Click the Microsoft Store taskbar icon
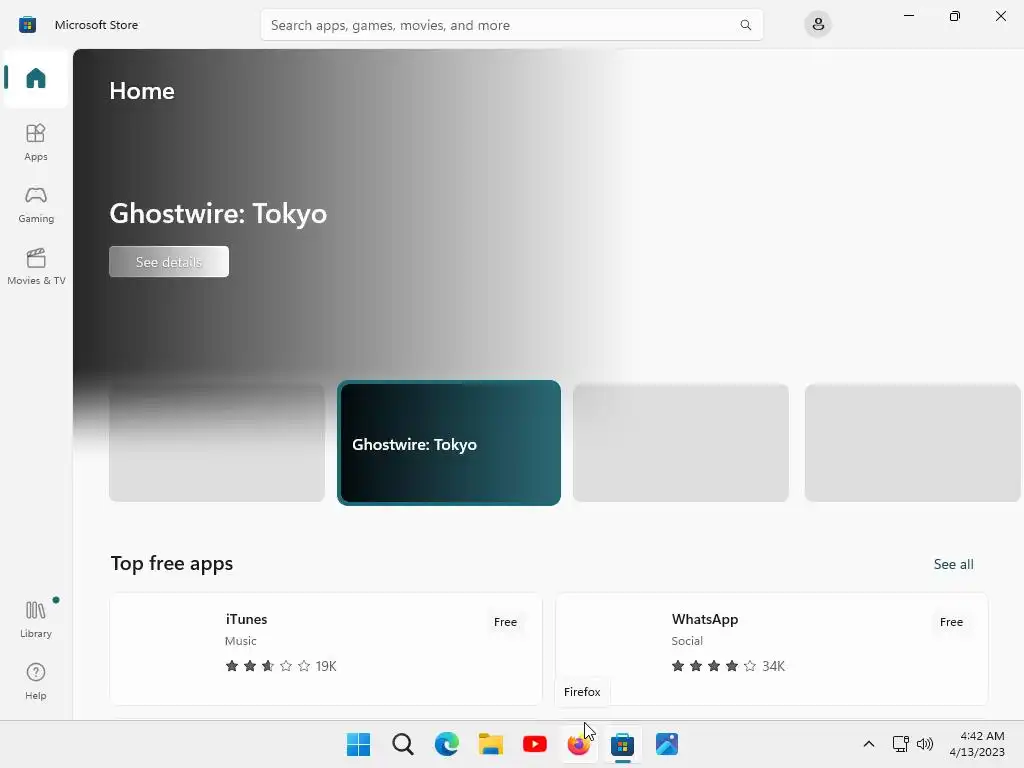1024x768 pixels. (x=622, y=744)
